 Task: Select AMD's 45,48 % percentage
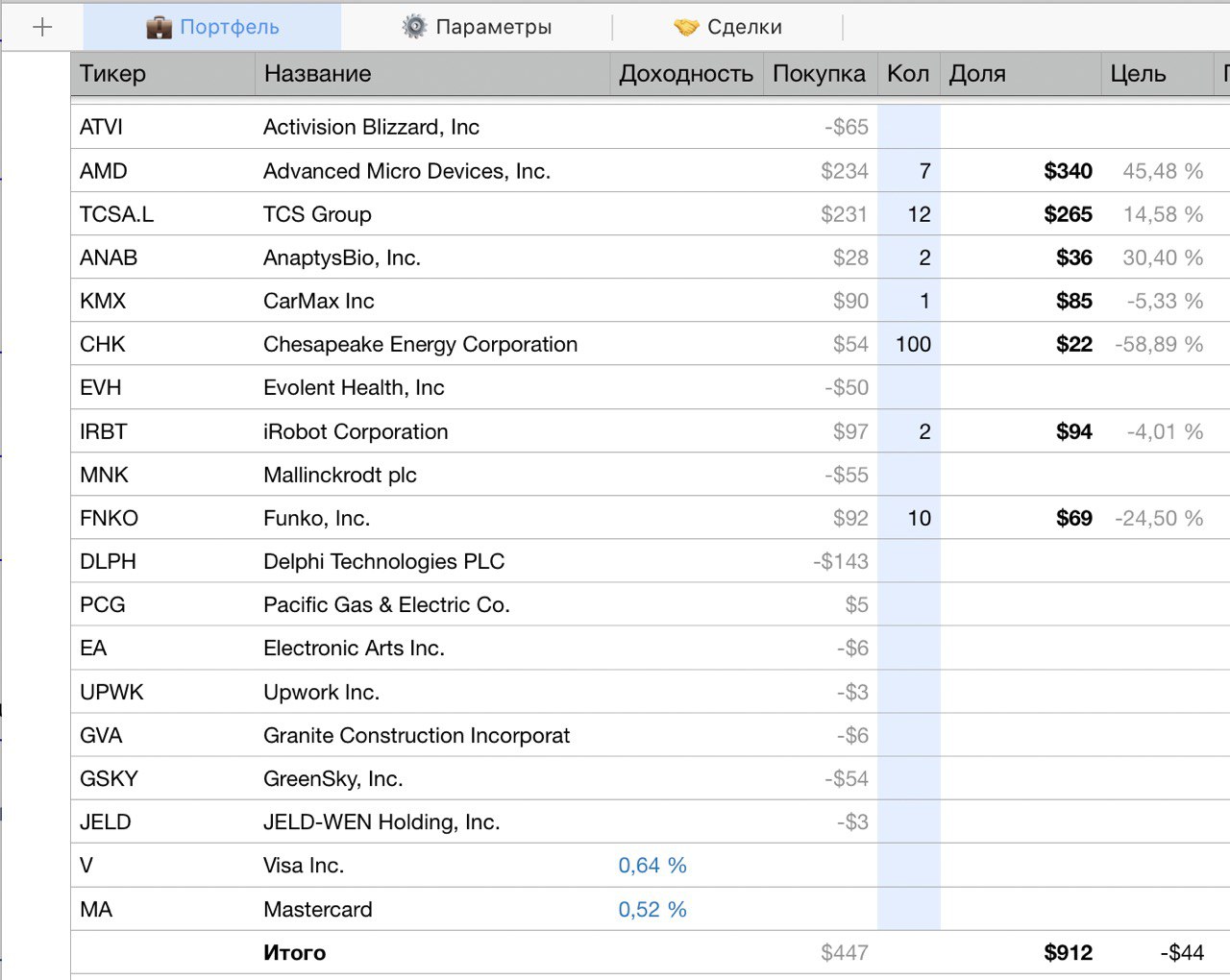(x=1163, y=171)
